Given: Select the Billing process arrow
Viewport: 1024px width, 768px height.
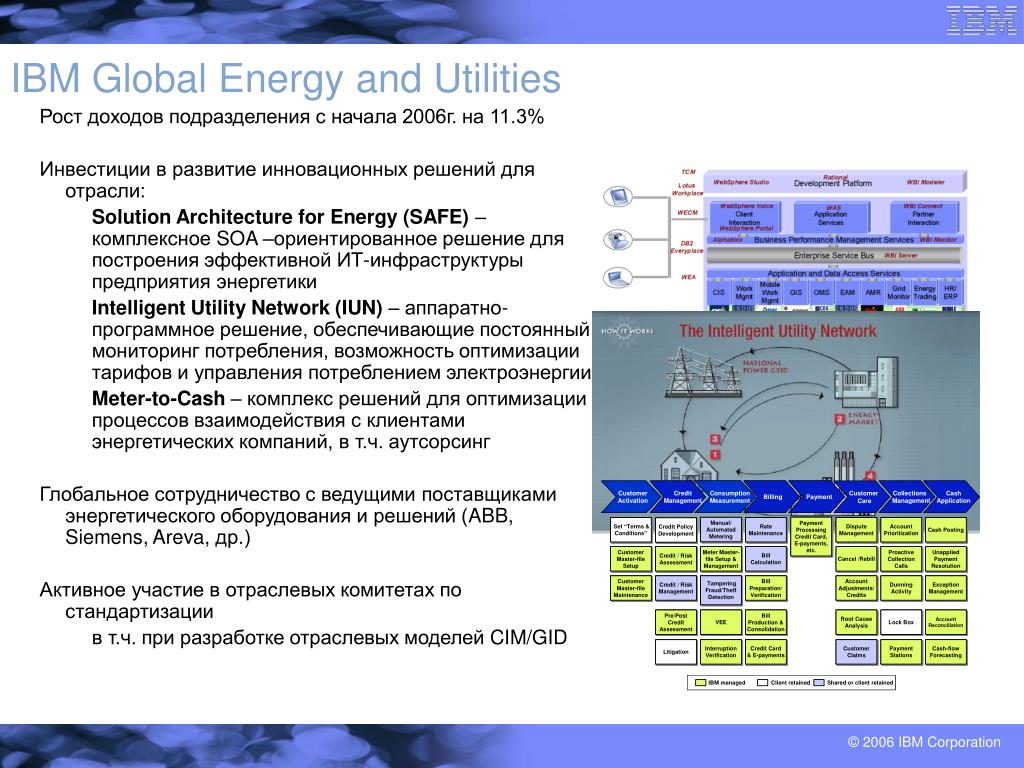Looking at the screenshot, I should click(771, 497).
